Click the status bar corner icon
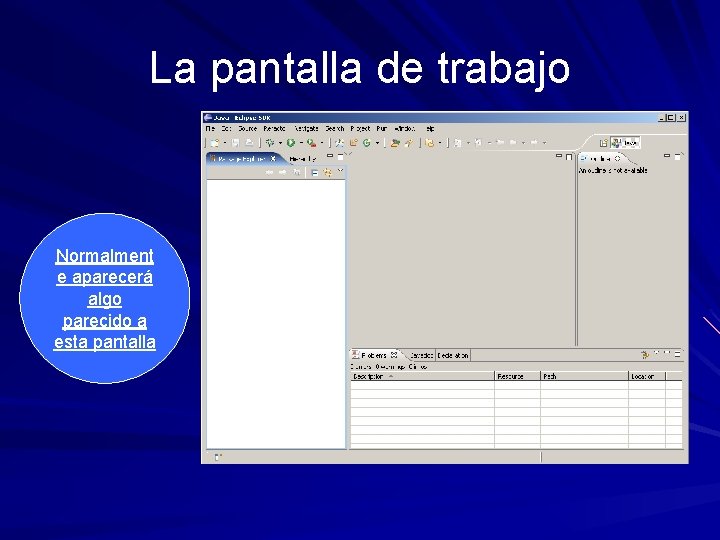 pyautogui.click(x=218, y=457)
